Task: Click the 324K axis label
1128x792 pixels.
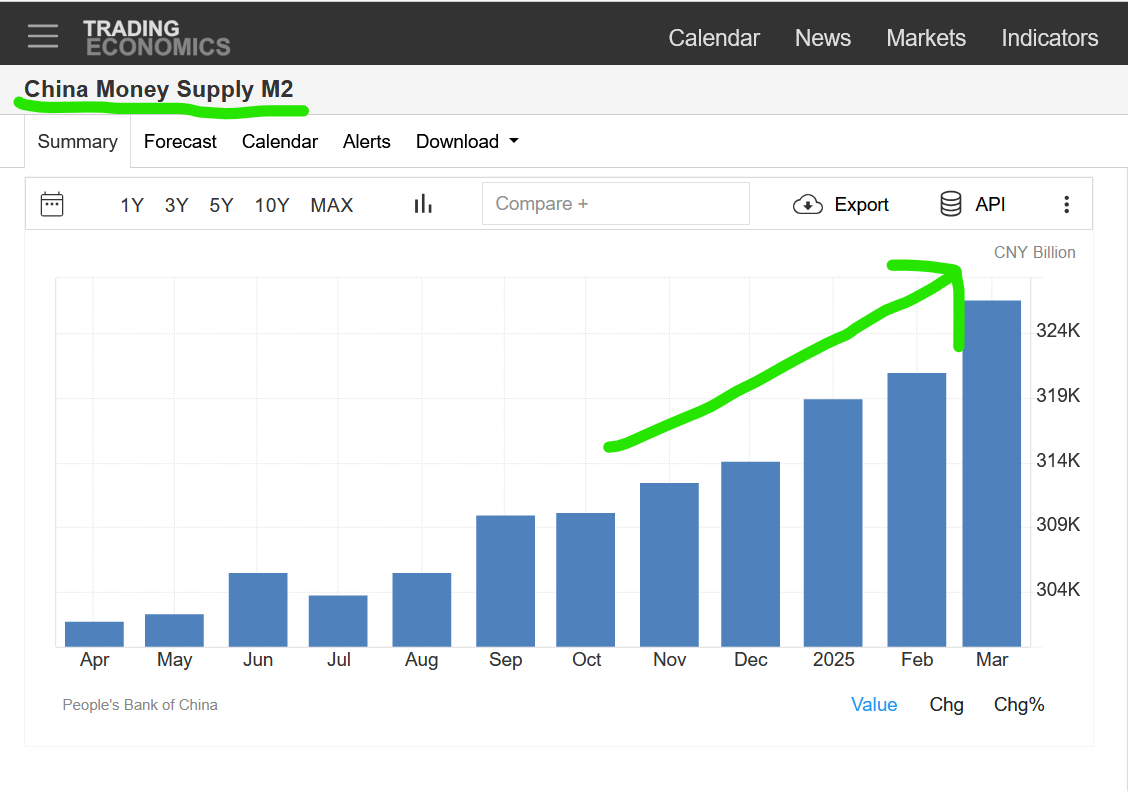Action: point(1058,331)
